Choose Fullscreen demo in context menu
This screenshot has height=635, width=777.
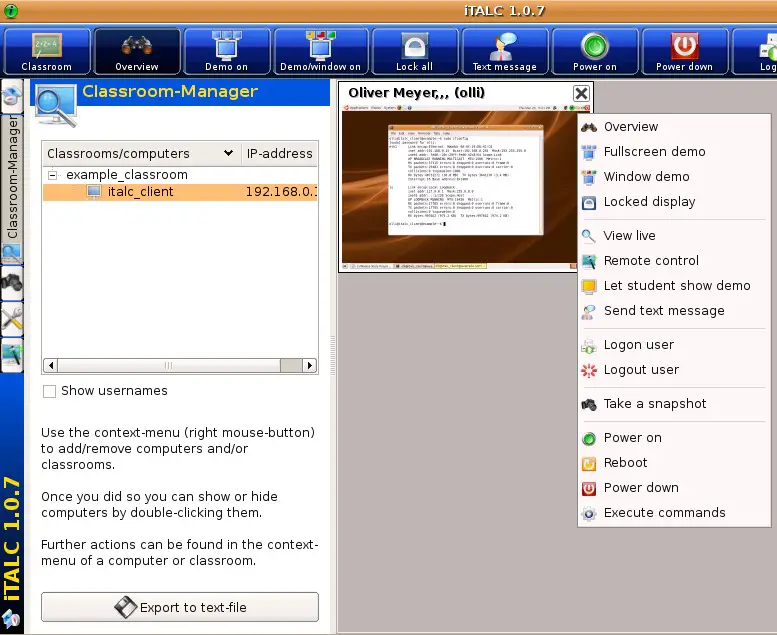(674, 152)
